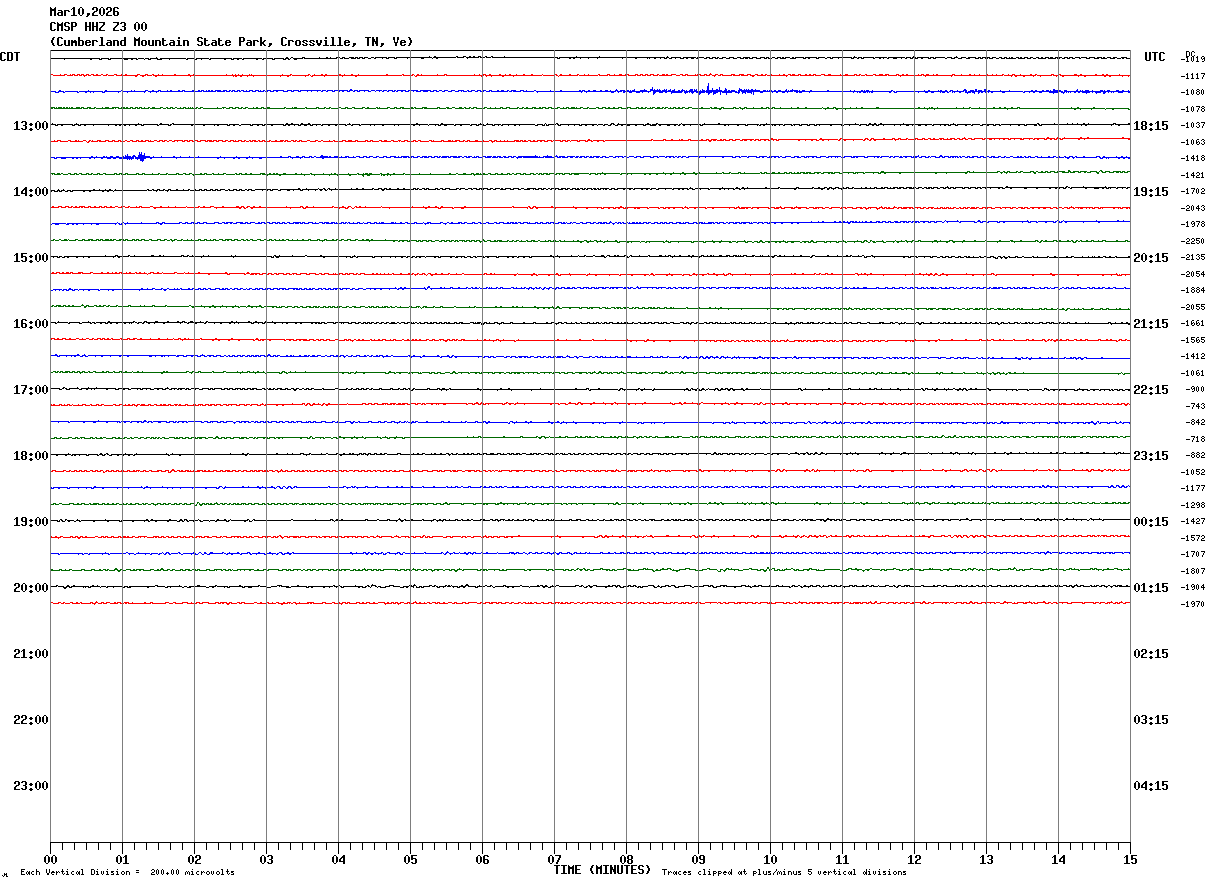This screenshot has width=1210, height=886.
Task: Select the 17:00 CDT hour label
Action: pyautogui.click(x=30, y=390)
